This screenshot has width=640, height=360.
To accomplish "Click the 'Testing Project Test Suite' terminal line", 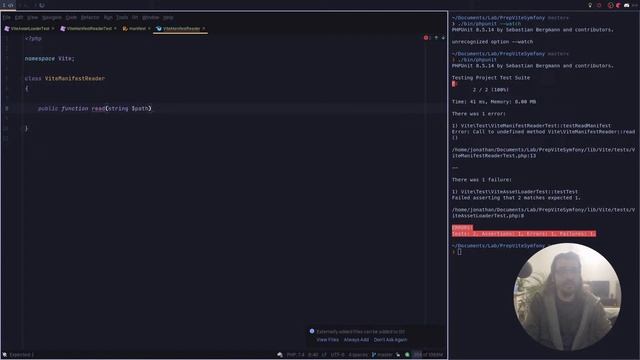I will click(491, 78).
